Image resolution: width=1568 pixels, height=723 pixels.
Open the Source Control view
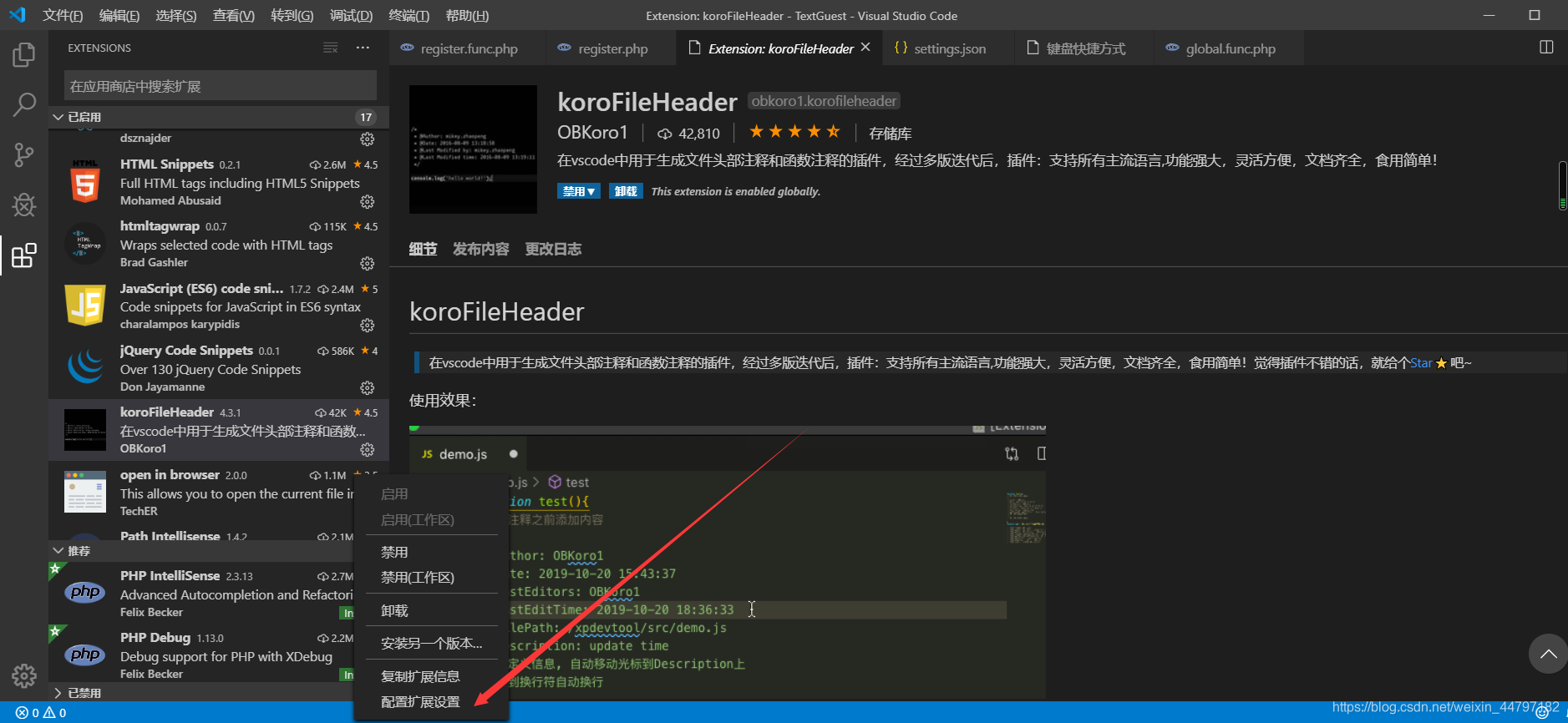pos(24,154)
